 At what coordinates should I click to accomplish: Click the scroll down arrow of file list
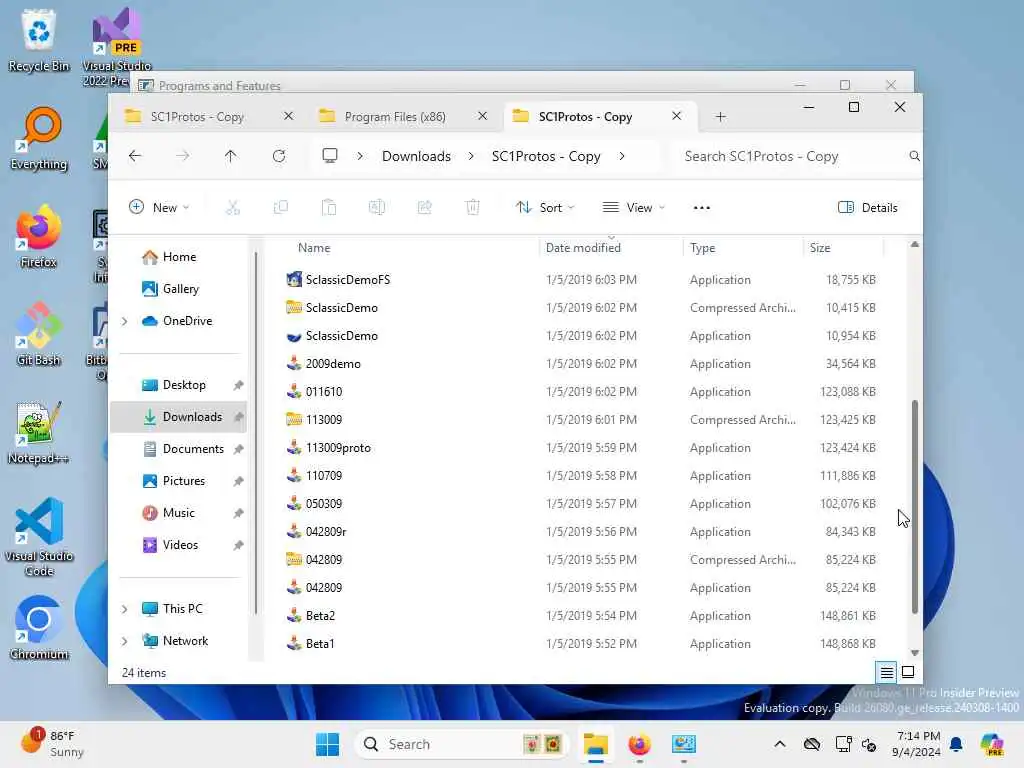pos(914,652)
